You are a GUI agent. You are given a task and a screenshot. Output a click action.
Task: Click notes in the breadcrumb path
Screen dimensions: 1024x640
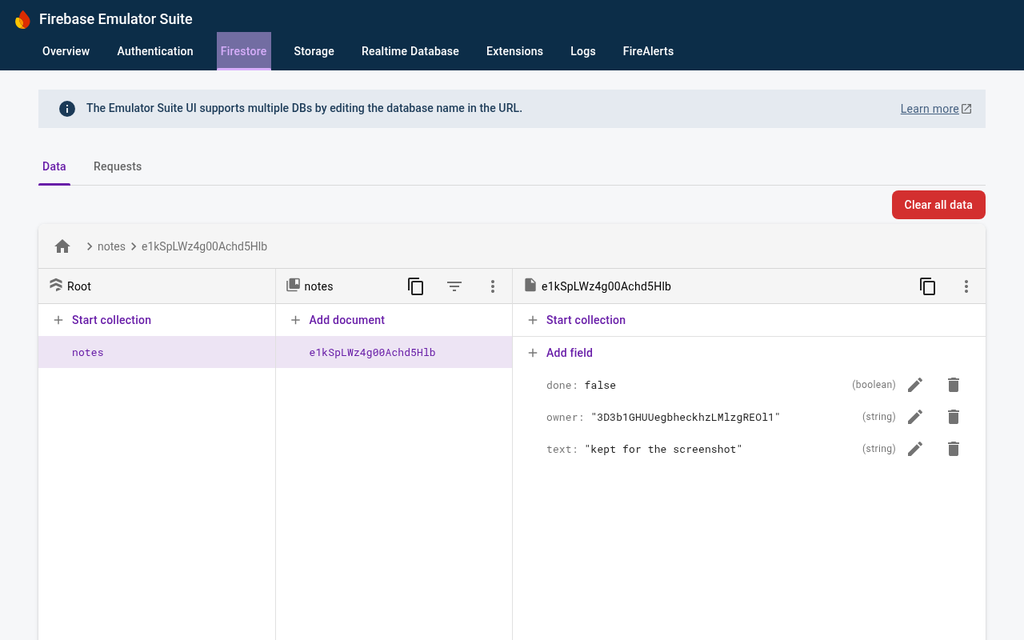[111, 246]
